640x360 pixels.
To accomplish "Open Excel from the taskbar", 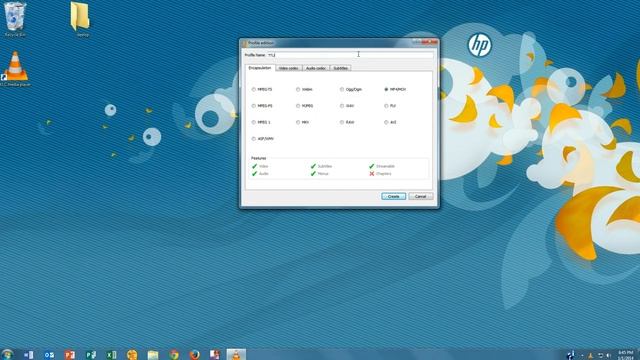I will click(x=111, y=355).
